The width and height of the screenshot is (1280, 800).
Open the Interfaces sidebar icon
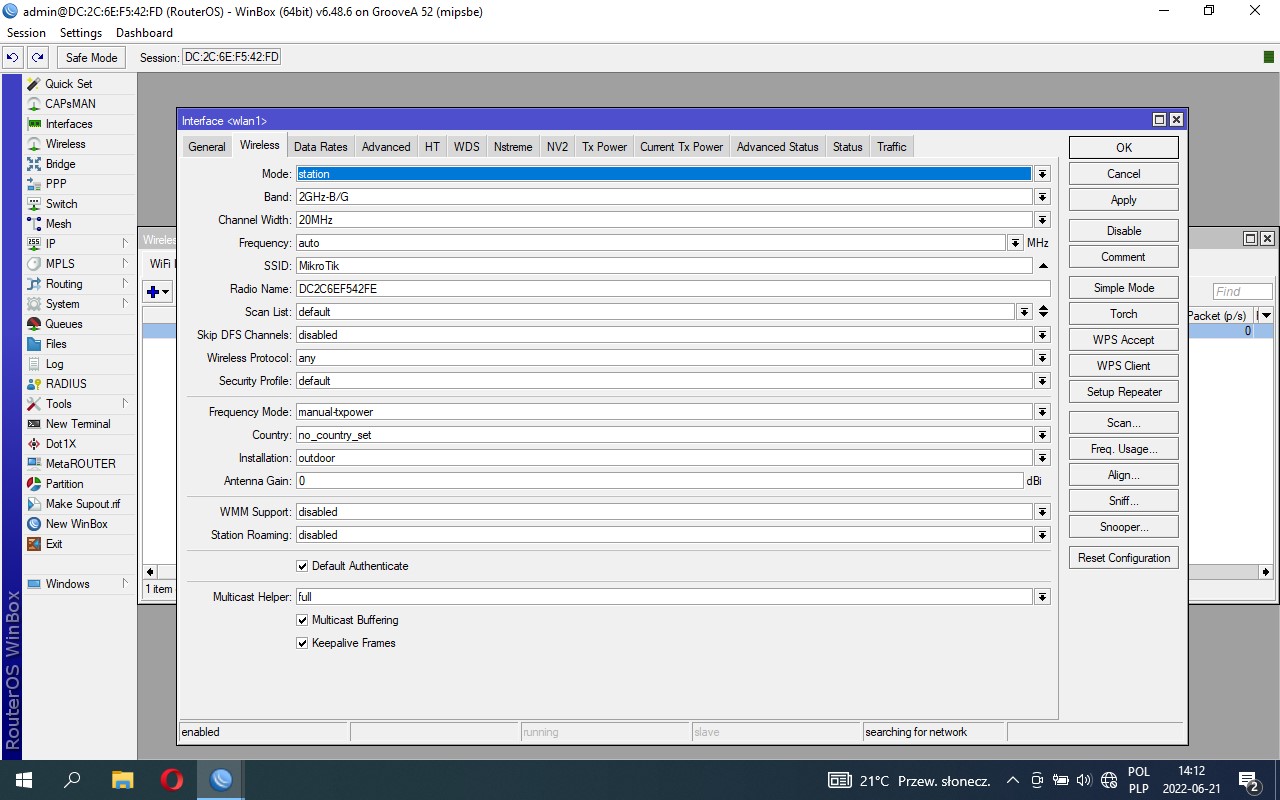click(x=34, y=124)
